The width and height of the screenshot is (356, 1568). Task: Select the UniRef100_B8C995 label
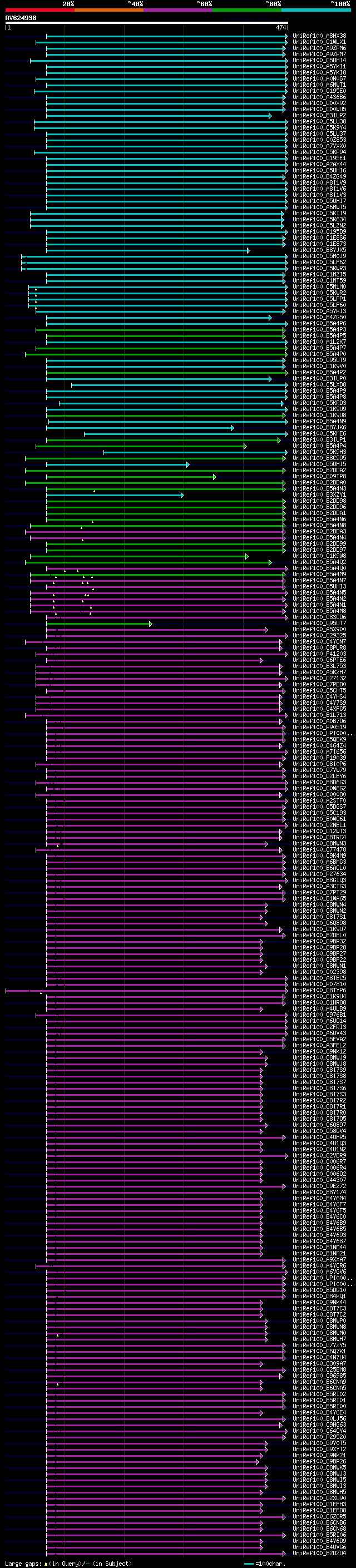click(x=319, y=458)
